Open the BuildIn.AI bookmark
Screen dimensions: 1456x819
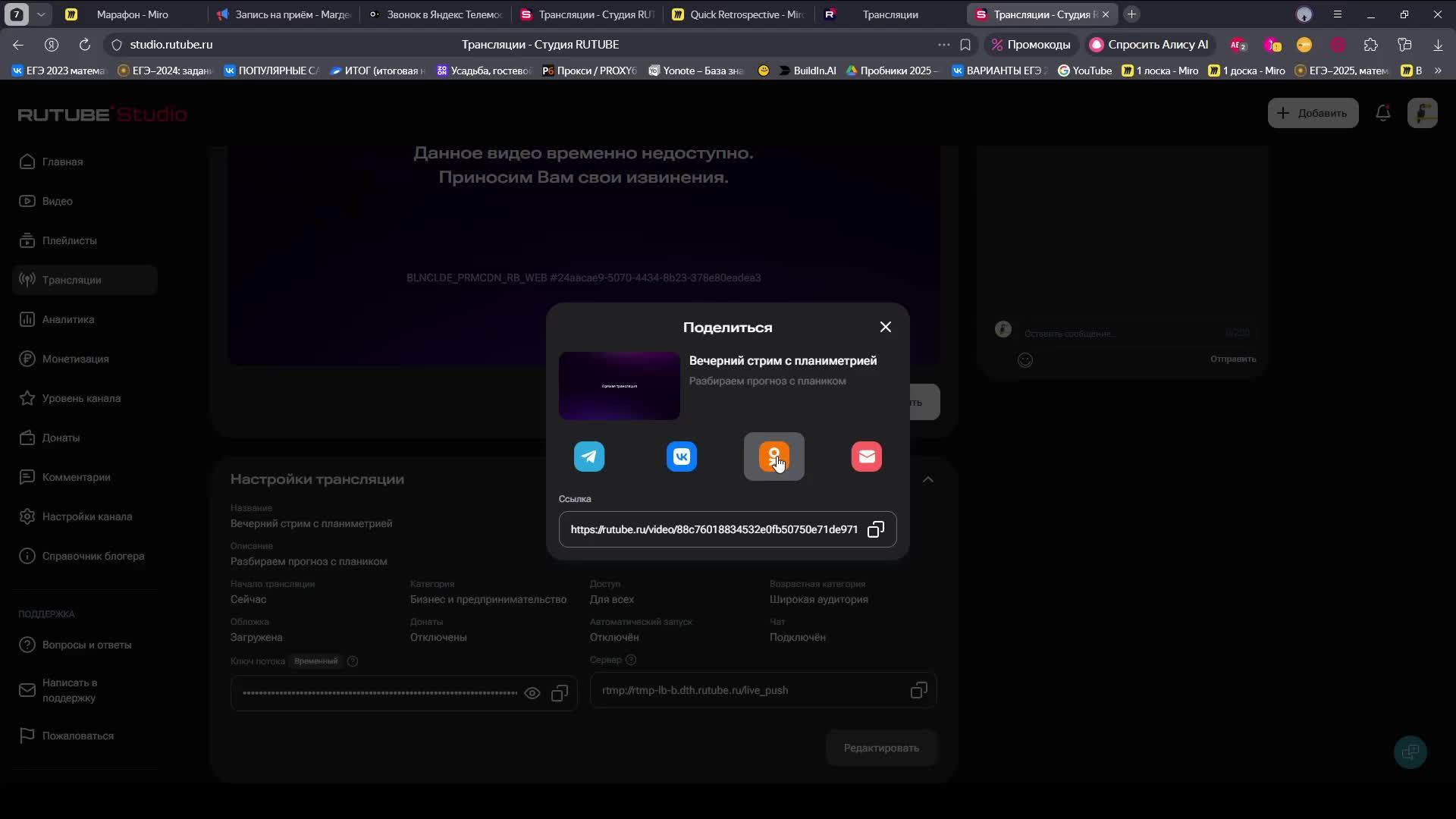pyautogui.click(x=808, y=71)
